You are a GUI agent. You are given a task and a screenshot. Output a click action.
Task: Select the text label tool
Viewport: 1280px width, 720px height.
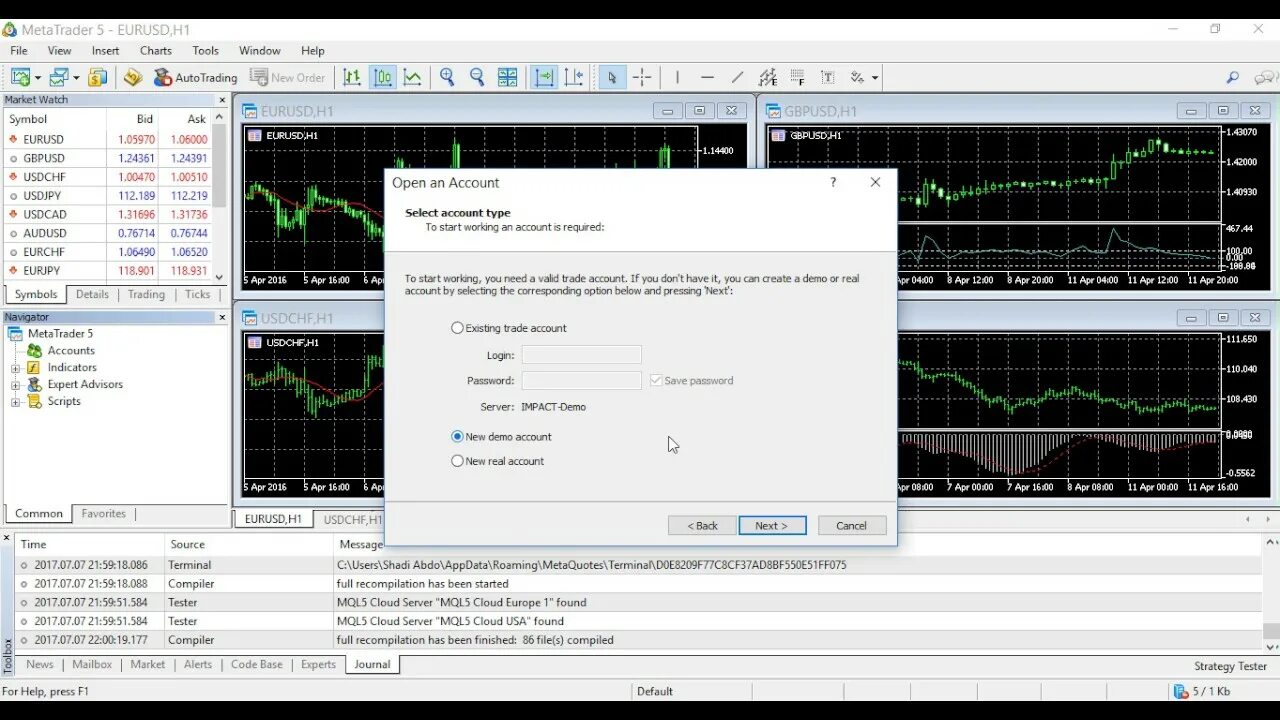(827, 77)
